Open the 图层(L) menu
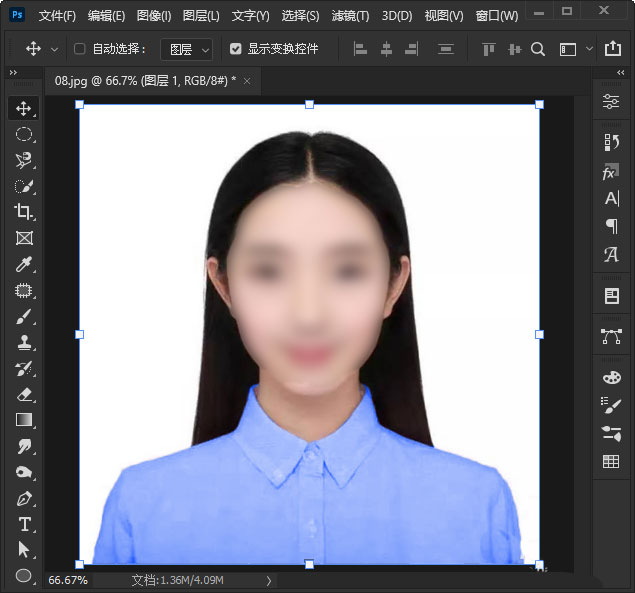This screenshot has width=635, height=593. 201,15
